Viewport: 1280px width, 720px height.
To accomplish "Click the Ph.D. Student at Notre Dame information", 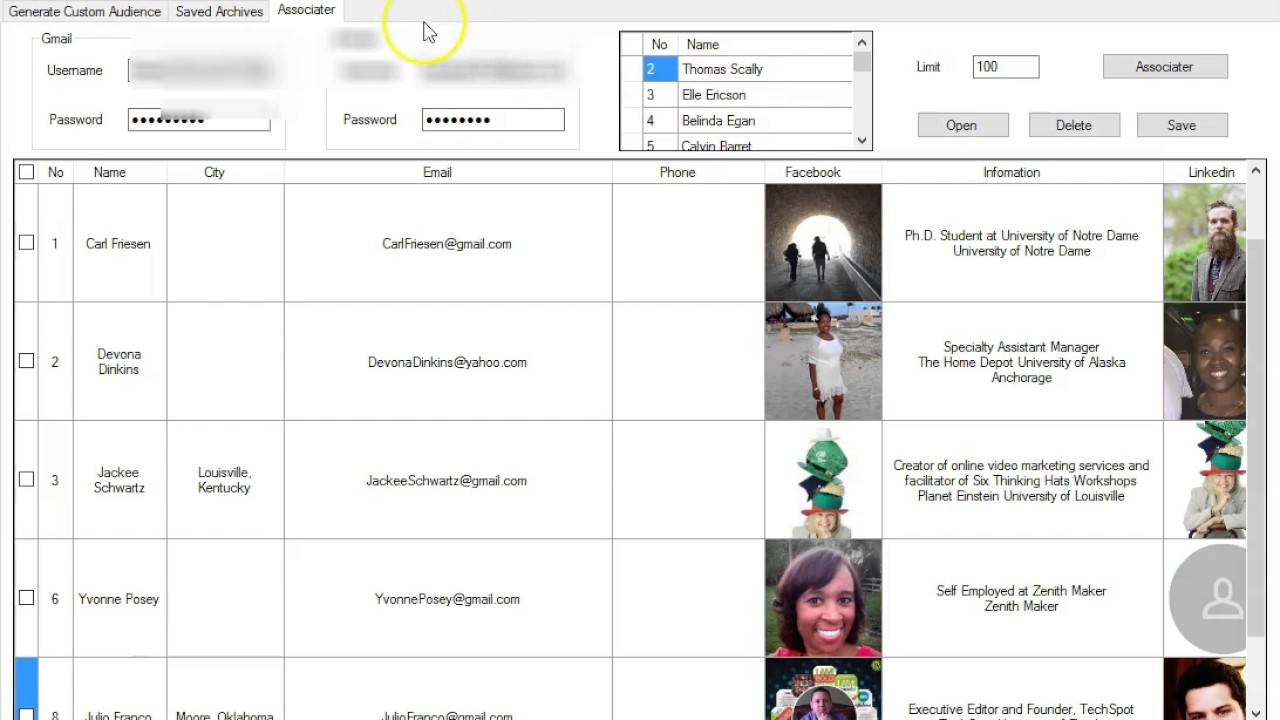I will pyautogui.click(x=1022, y=243).
